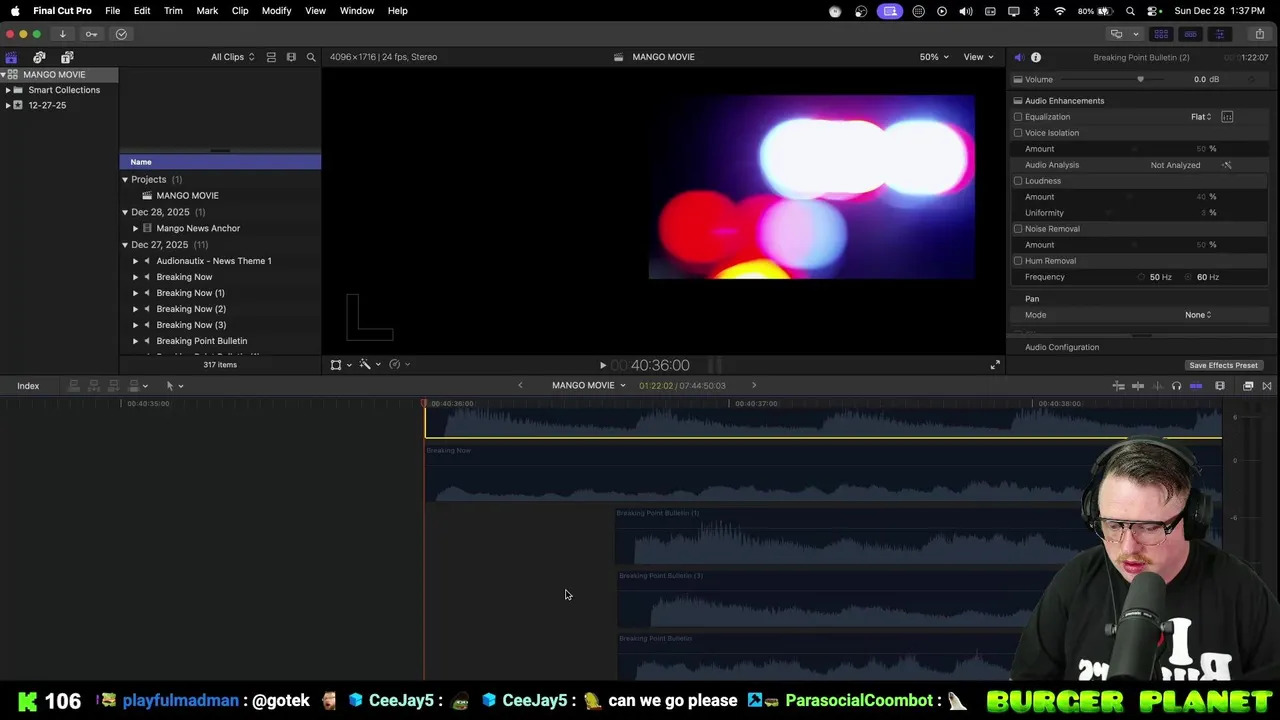Open the Audio inspector speaker tab
Screen dimensions: 1280x720
[x=1018, y=57]
